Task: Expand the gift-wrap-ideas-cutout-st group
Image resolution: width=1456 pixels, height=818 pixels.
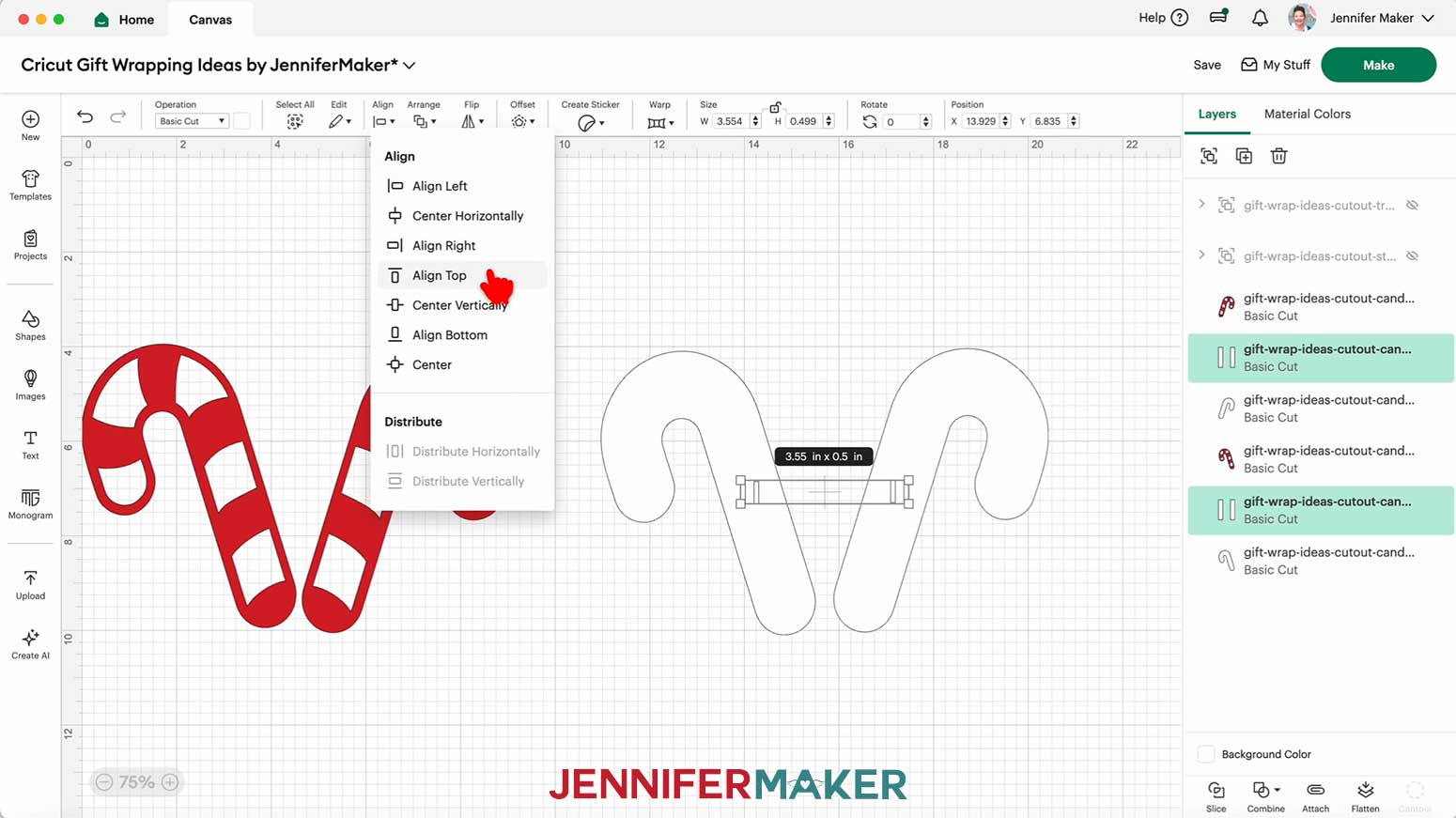Action: coord(1201,255)
